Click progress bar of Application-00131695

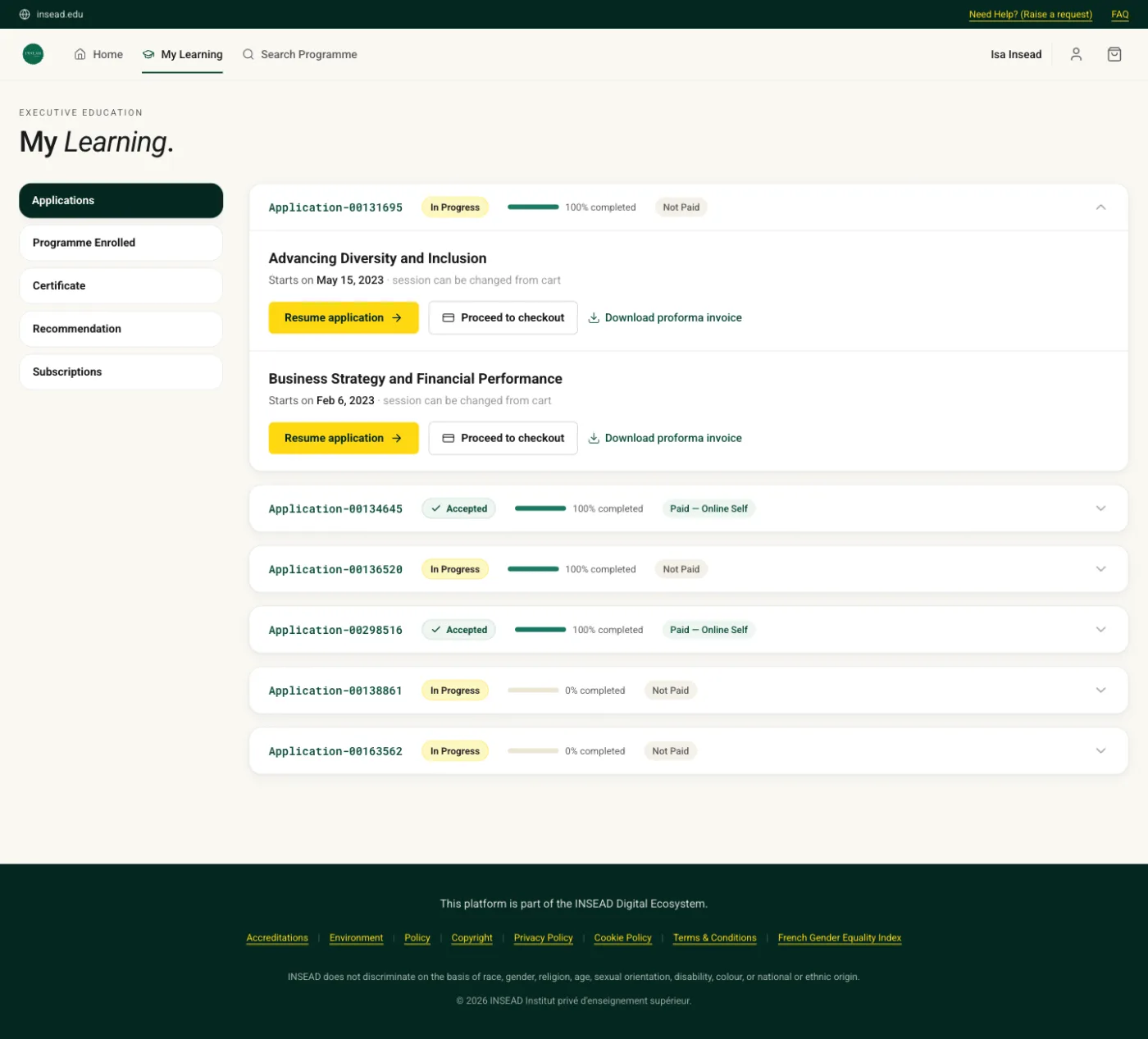pos(533,207)
